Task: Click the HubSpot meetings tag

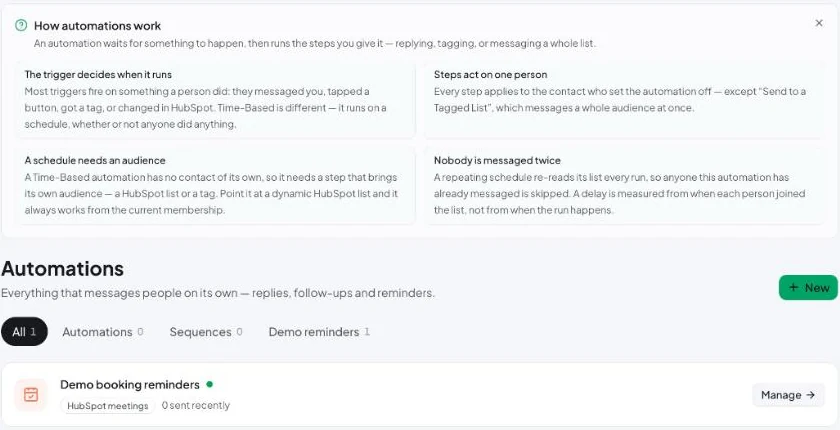Action: point(108,406)
